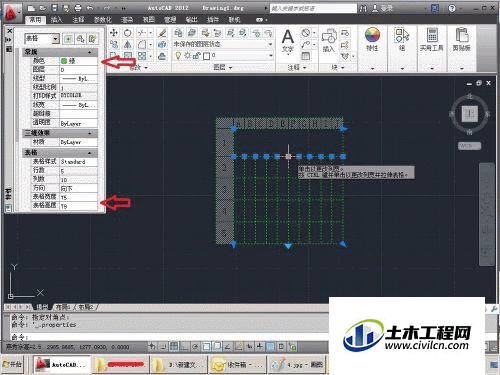Click the Windows 开始 (Start) button

[x=13, y=365]
